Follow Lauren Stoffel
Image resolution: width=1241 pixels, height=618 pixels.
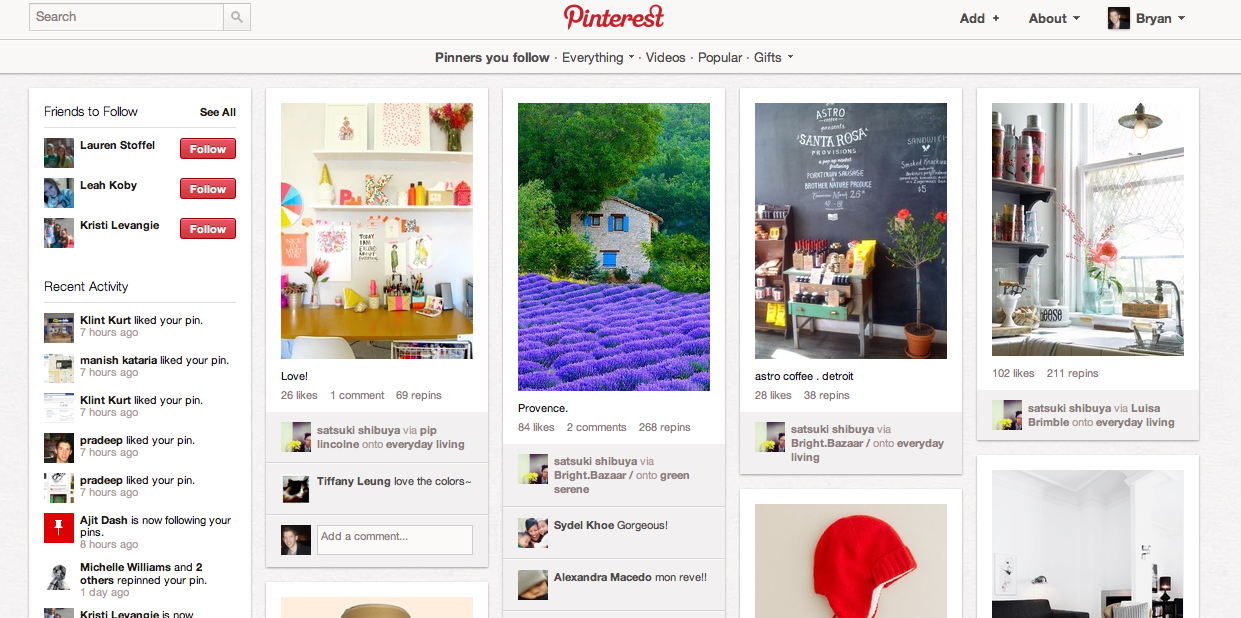208,149
